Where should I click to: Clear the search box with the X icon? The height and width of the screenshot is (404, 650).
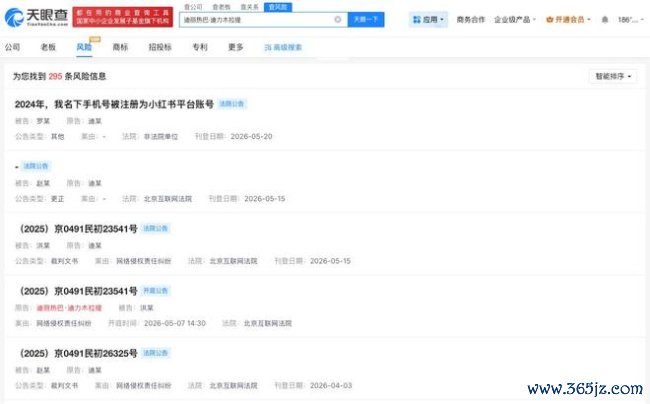tap(338, 19)
